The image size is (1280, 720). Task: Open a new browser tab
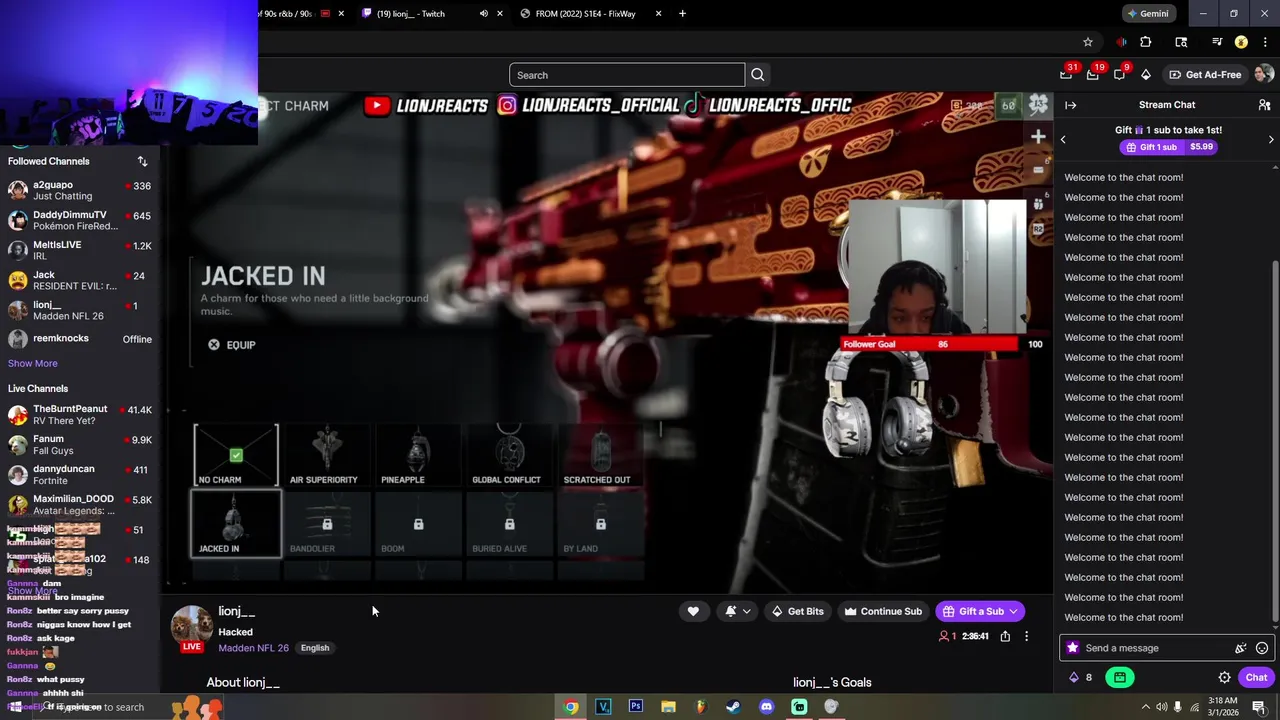(682, 14)
